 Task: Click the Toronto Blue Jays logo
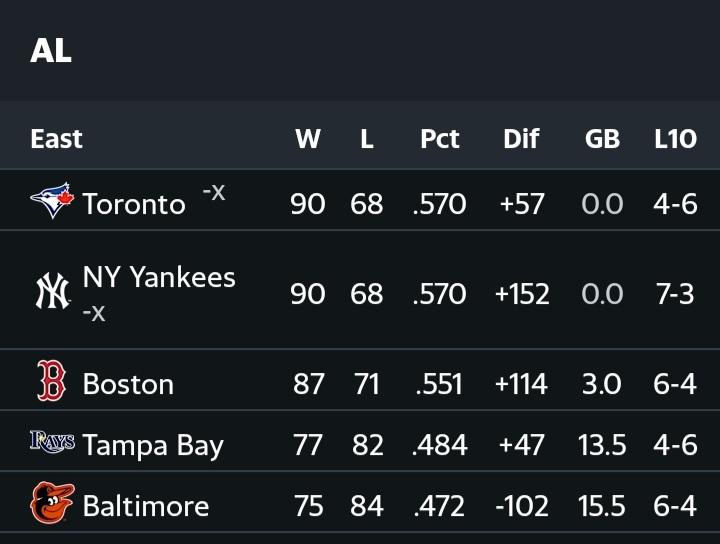(x=52, y=201)
